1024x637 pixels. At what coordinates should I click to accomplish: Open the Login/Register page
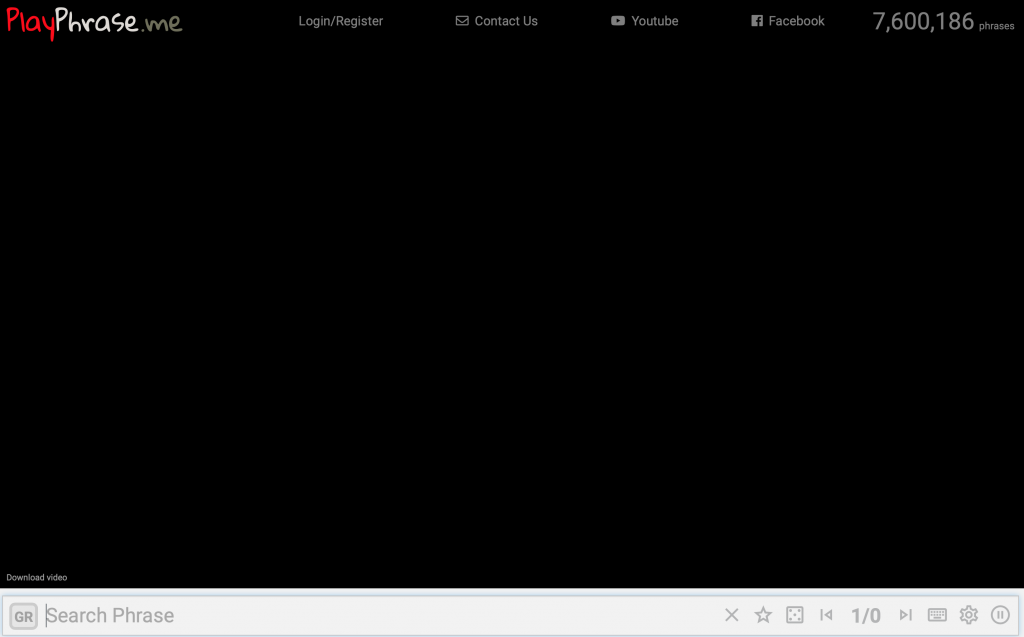340,21
